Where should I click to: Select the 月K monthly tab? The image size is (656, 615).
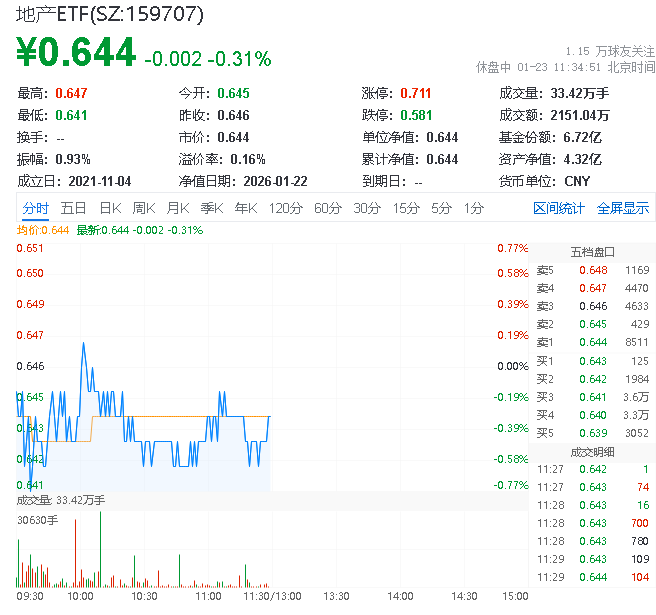(178, 208)
